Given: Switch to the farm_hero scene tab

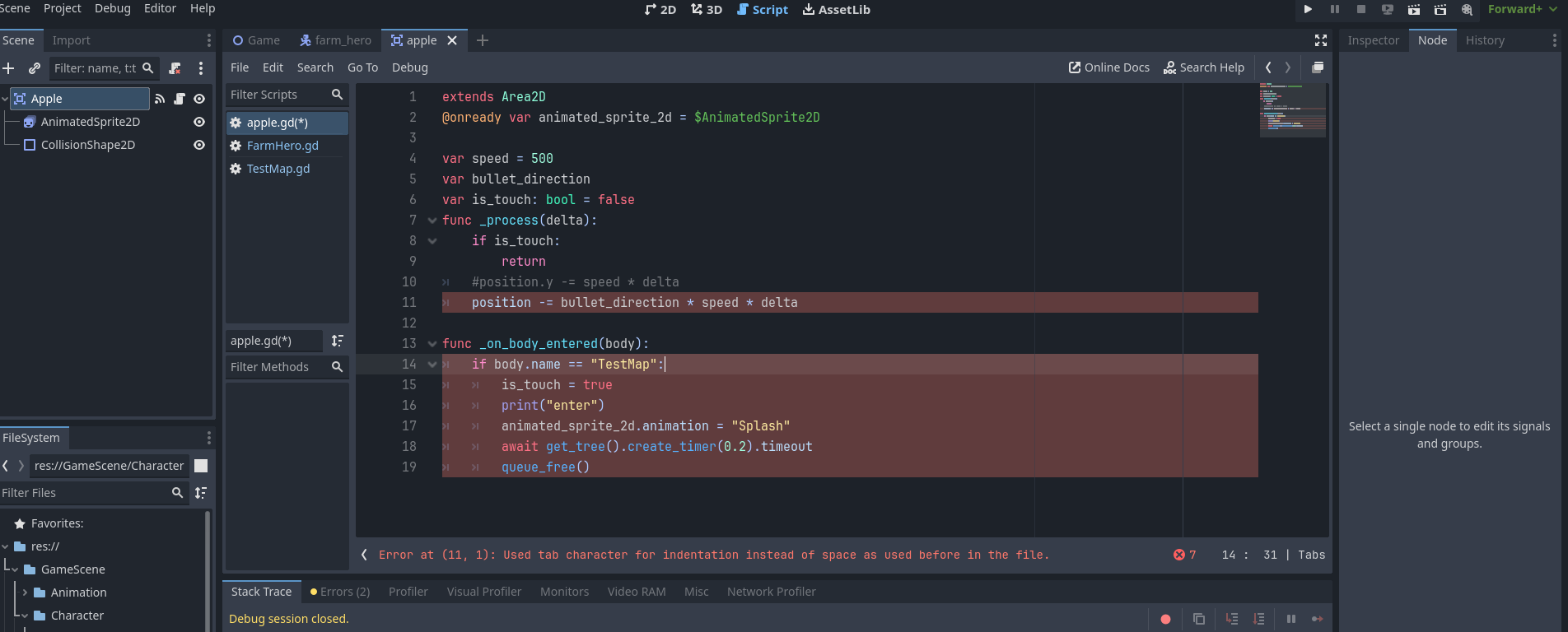Looking at the screenshot, I should [335, 40].
